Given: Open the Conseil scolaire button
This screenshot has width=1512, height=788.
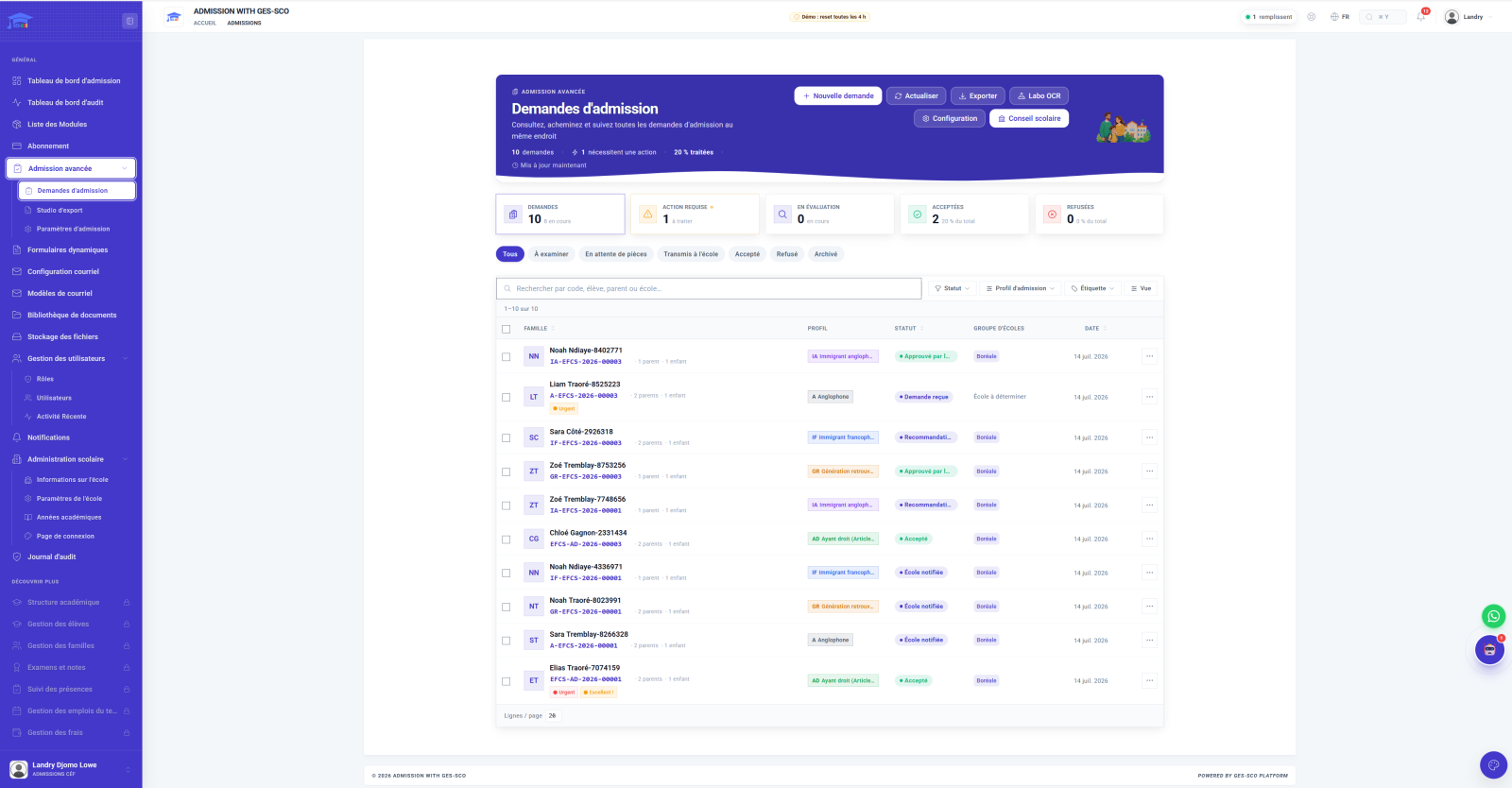Looking at the screenshot, I should [x=1029, y=118].
